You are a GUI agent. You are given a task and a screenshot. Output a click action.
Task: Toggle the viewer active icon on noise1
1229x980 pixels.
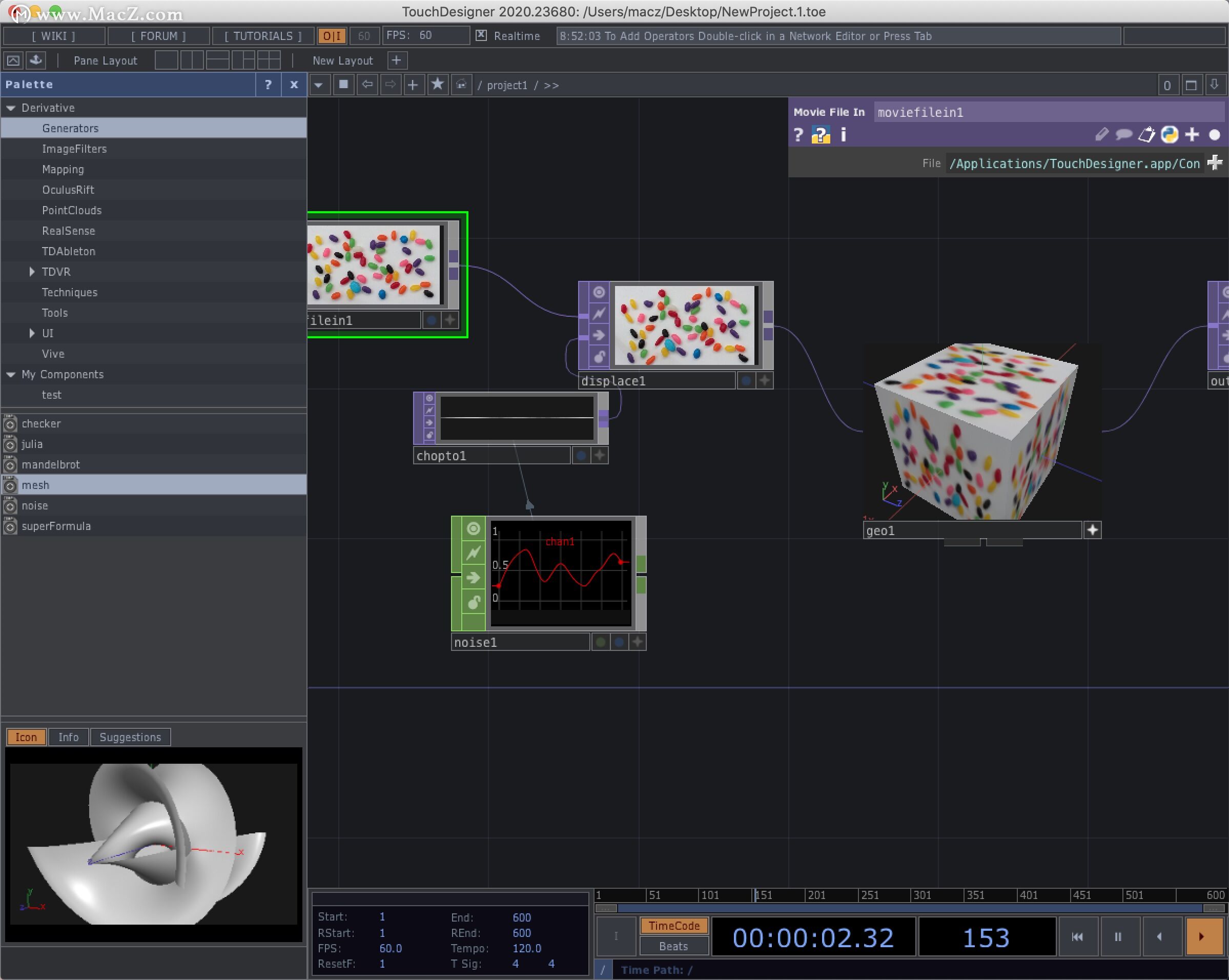click(473, 528)
